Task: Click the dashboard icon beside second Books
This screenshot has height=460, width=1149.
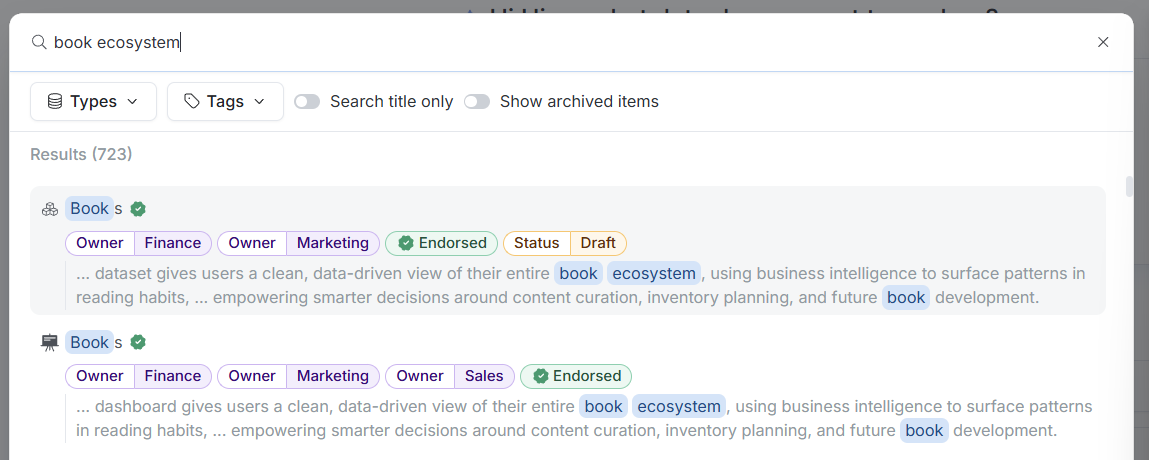Action: point(50,343)
